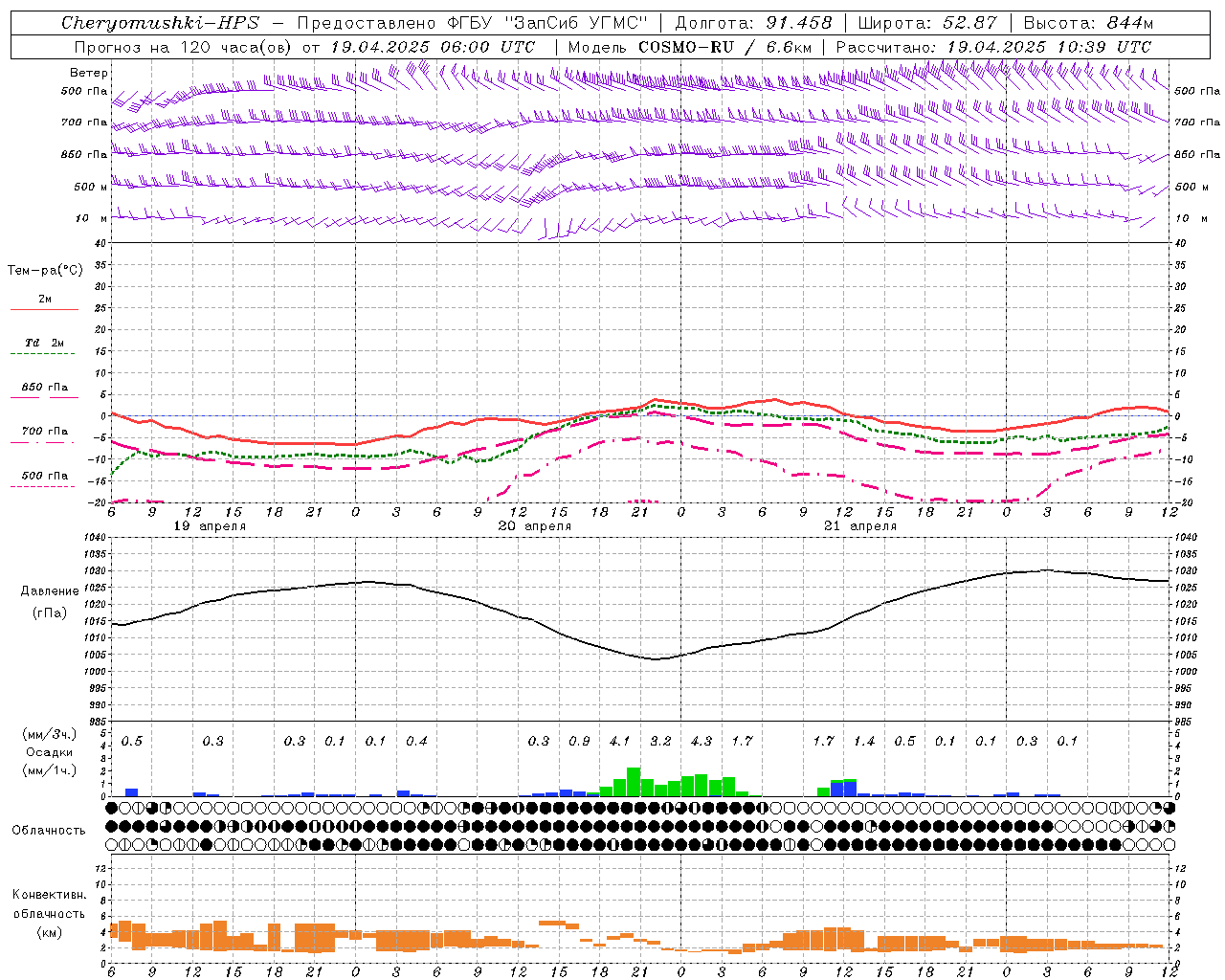Click the 3.2 three-hour precipitation value
The width and height of the screenshot is (1225, 980).
(x=660, y=741)
